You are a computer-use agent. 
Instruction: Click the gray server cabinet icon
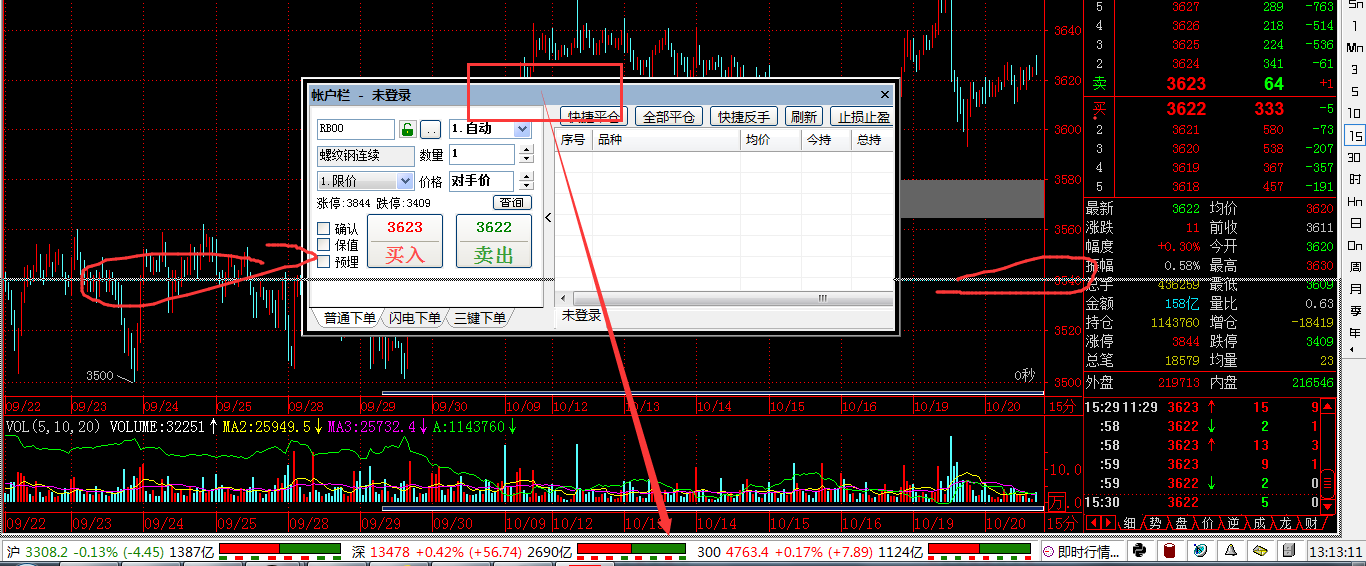[1291, 551]
